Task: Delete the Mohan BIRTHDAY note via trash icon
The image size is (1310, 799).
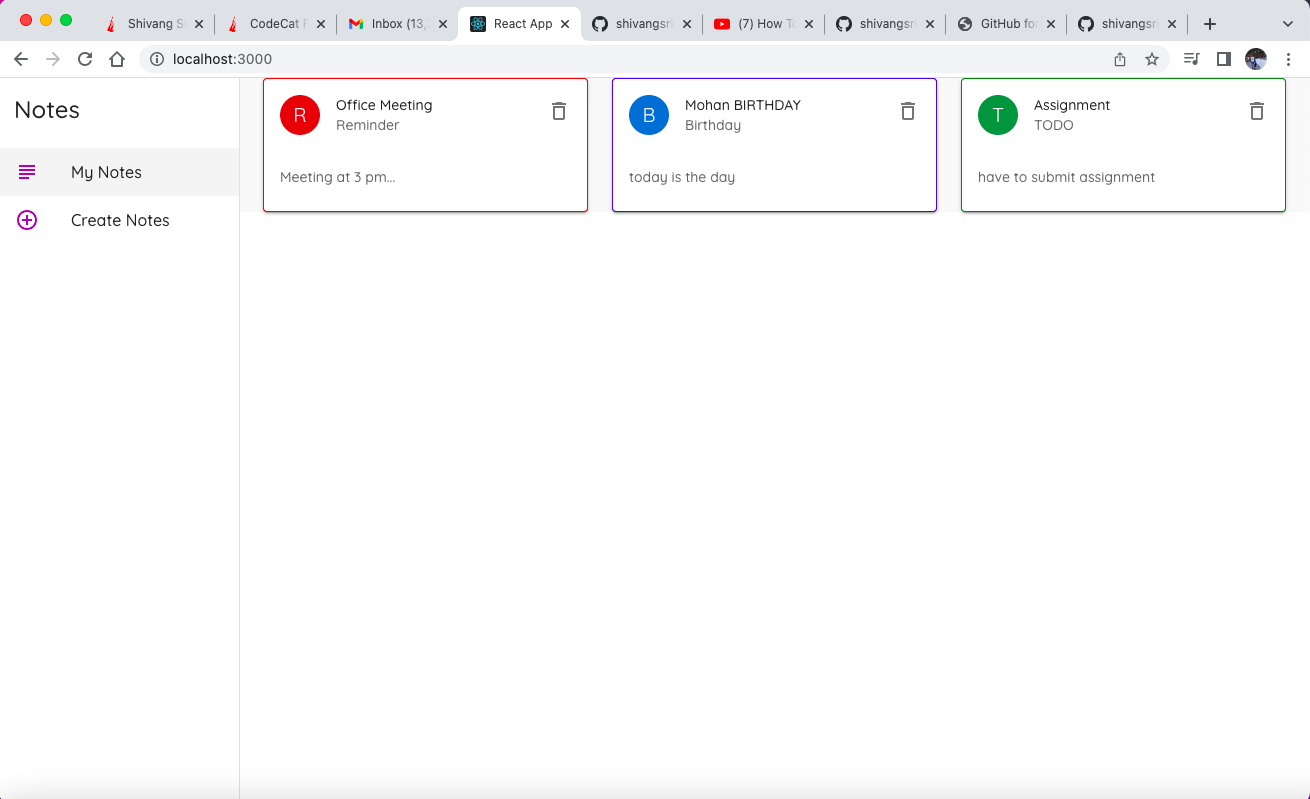Action: (x=907, y=111)
